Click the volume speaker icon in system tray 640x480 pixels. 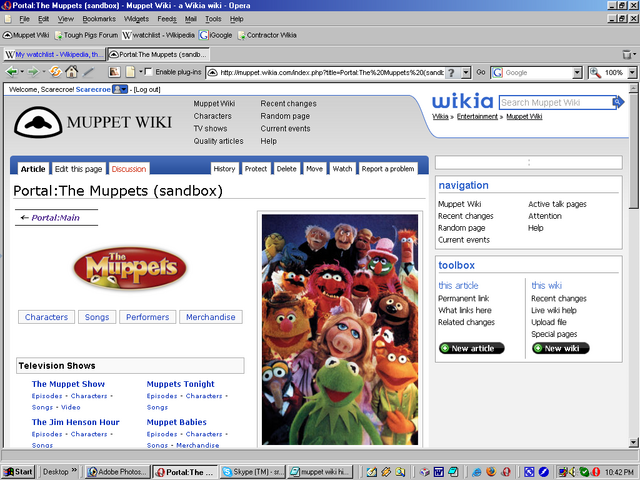573,472
